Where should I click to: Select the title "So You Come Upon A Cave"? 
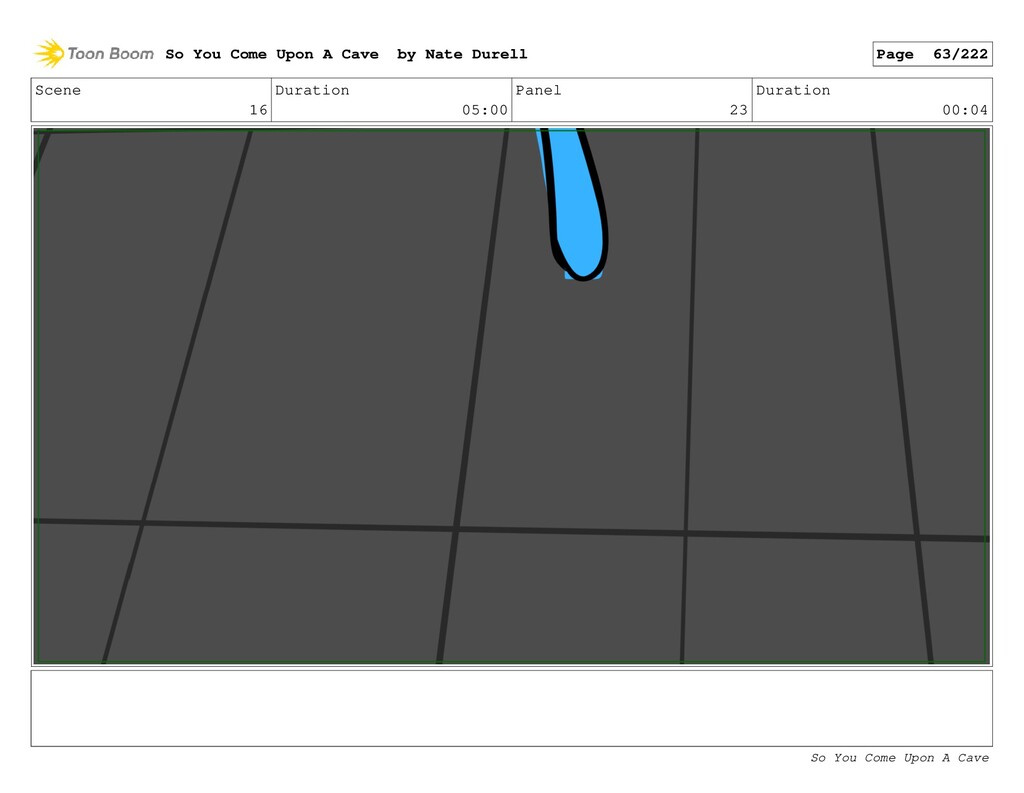click(272, 54)
